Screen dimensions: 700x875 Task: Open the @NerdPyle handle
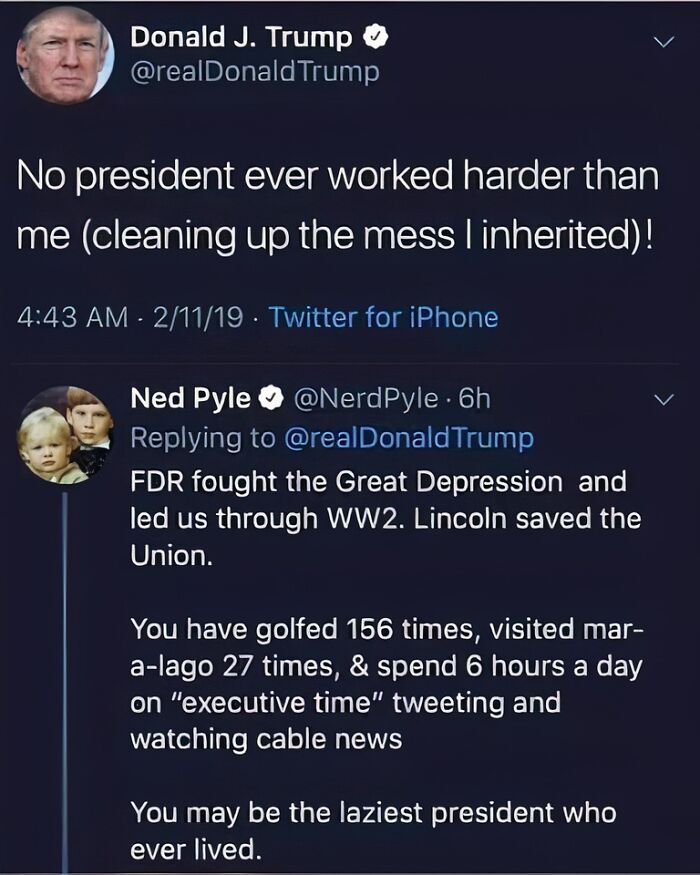coord(364,398)
